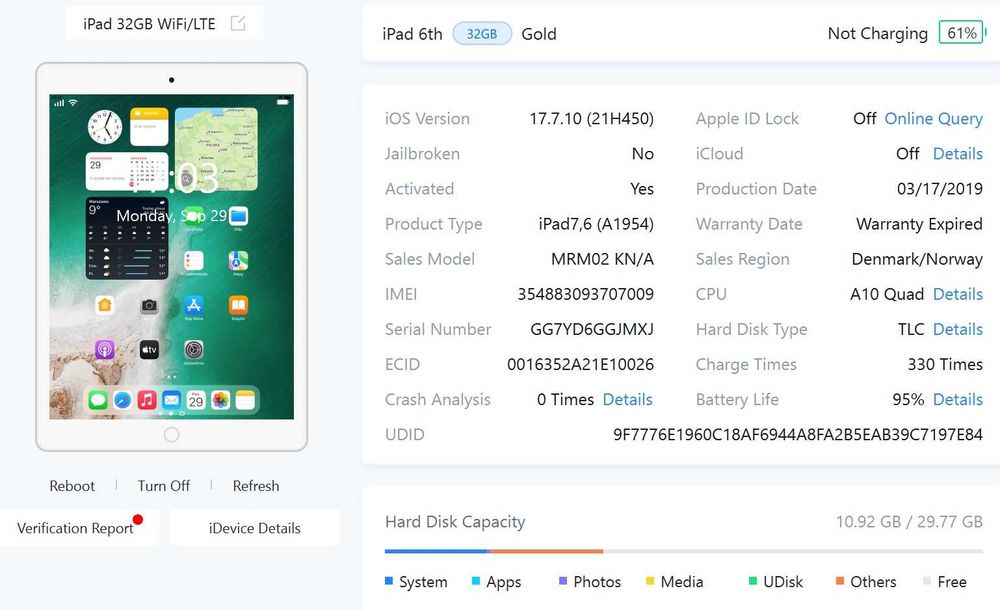
Task: Click the Hard Disk Capacity heading
Action: click(455, 522)
